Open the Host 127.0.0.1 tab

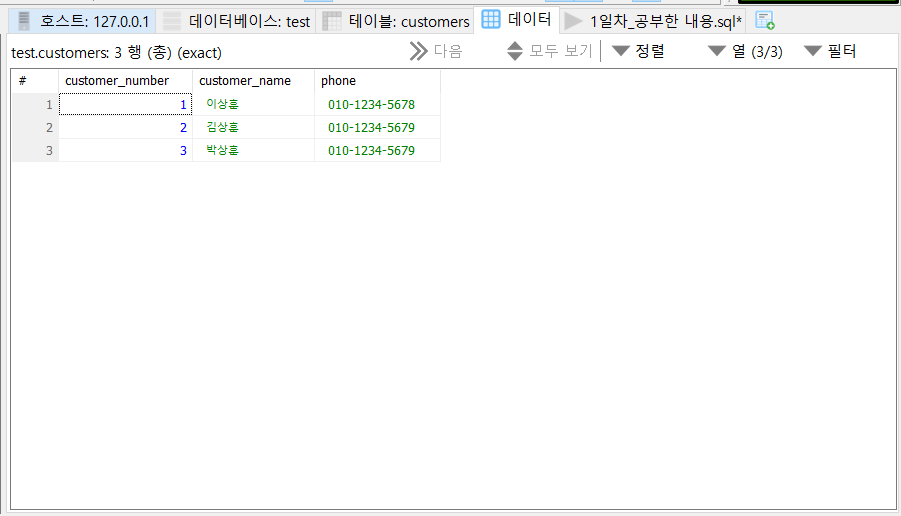pos(83,21)
